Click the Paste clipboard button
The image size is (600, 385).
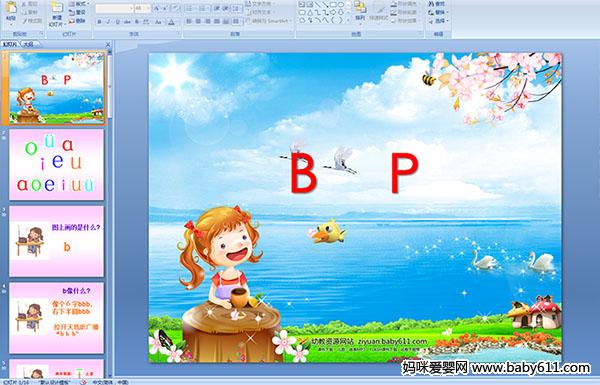click(11, 11)
